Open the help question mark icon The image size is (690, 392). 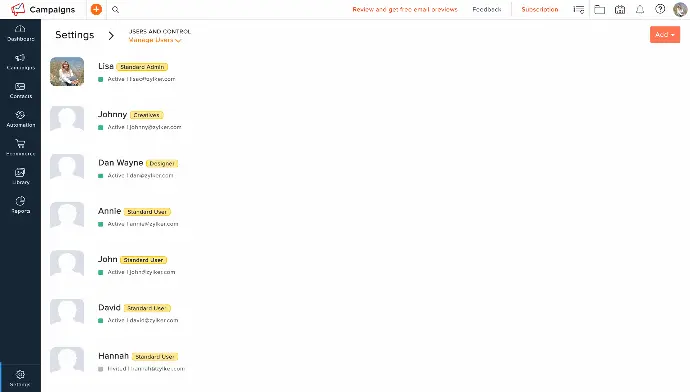click(x=660, y=9)
